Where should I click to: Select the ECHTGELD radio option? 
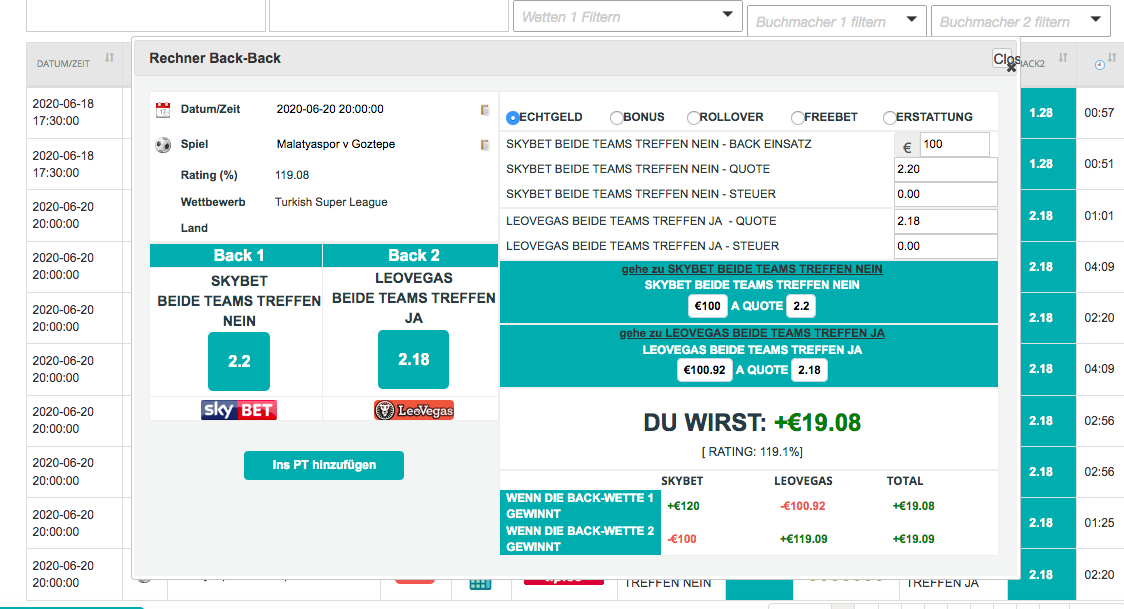513,118
